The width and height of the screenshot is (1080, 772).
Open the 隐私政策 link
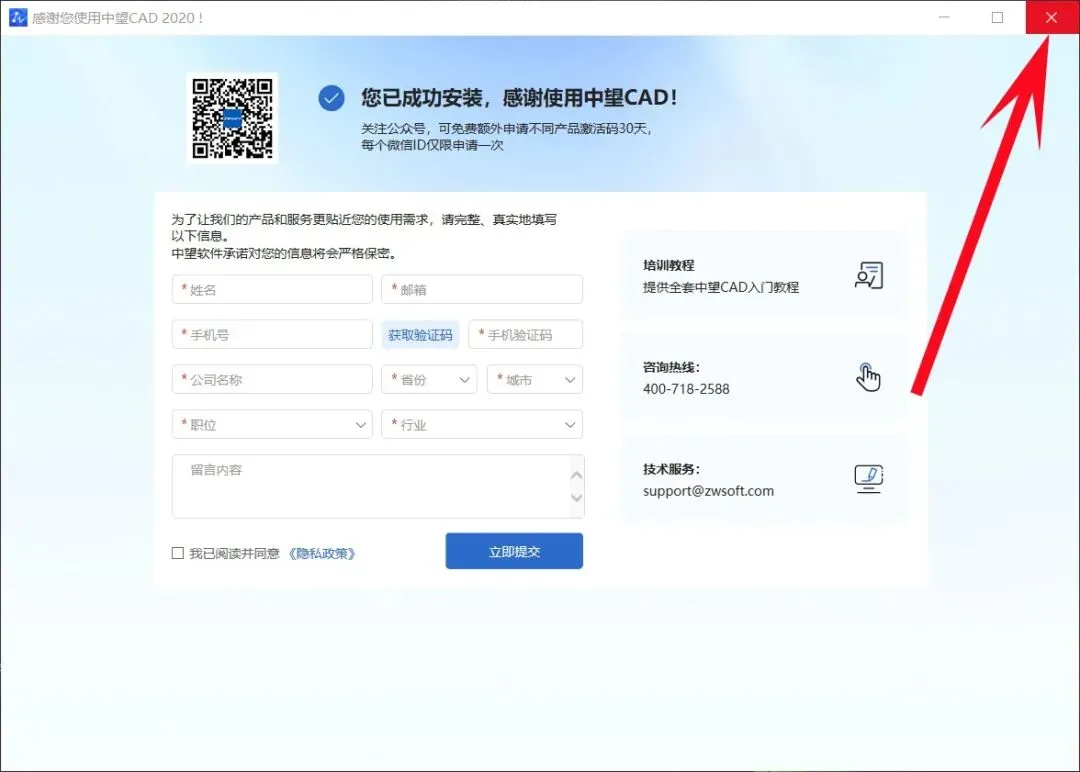pyautogui.click(x=322, y=554)
